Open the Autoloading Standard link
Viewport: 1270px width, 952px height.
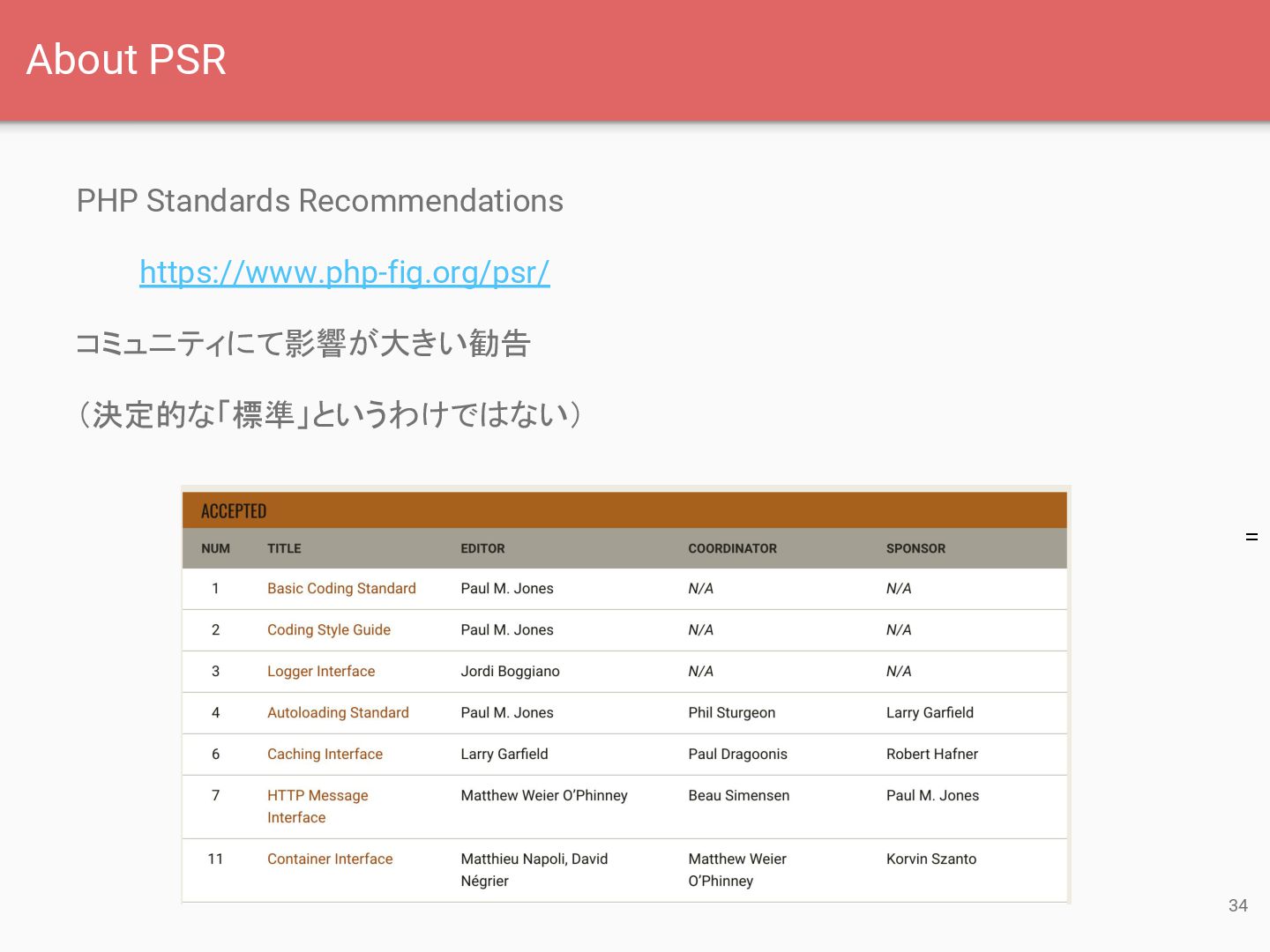click(x=338, y=712)
